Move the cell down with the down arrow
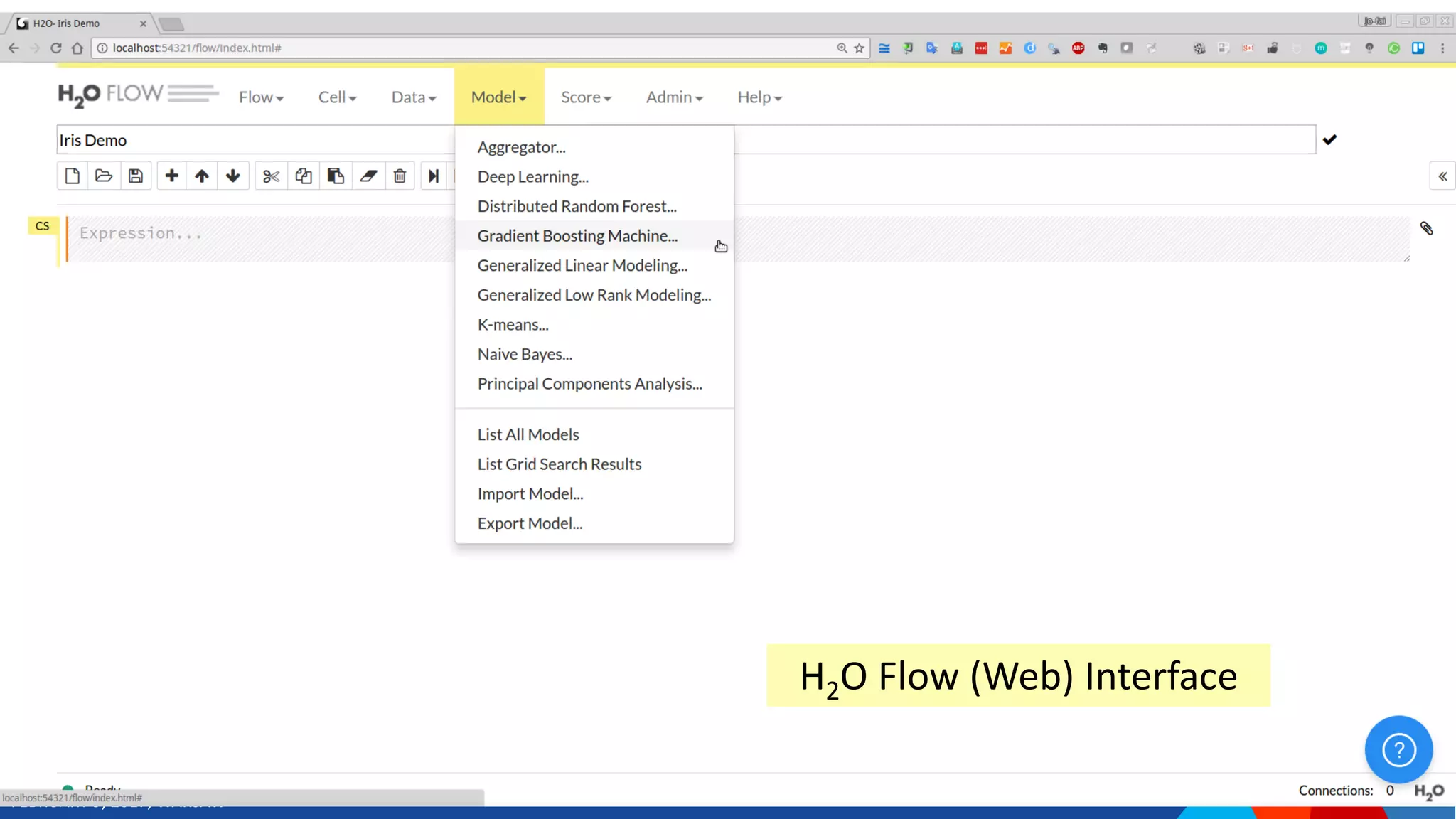The image size is (1456, 819). (233, 176)
